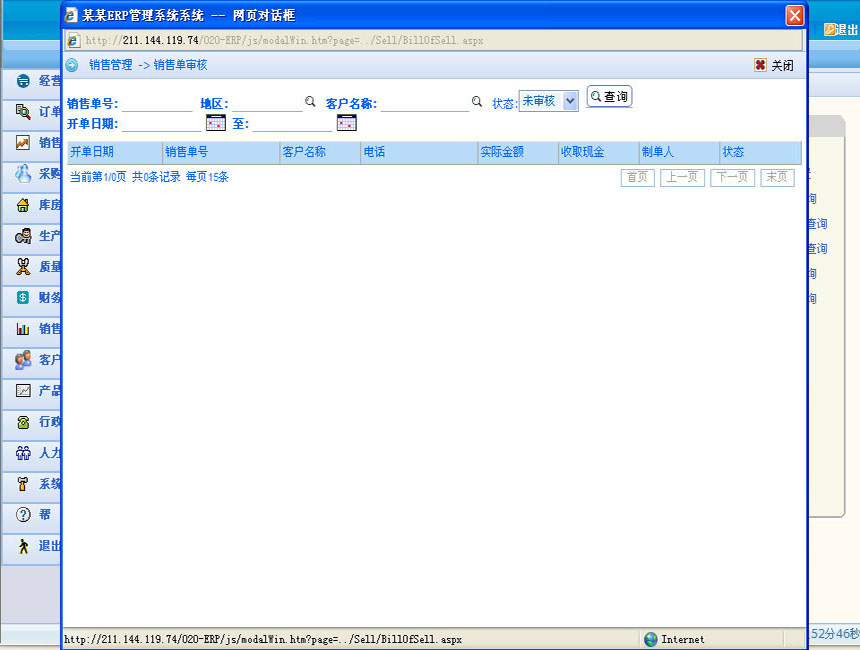Click the customer name search magnifier icon

coord(477,102)
